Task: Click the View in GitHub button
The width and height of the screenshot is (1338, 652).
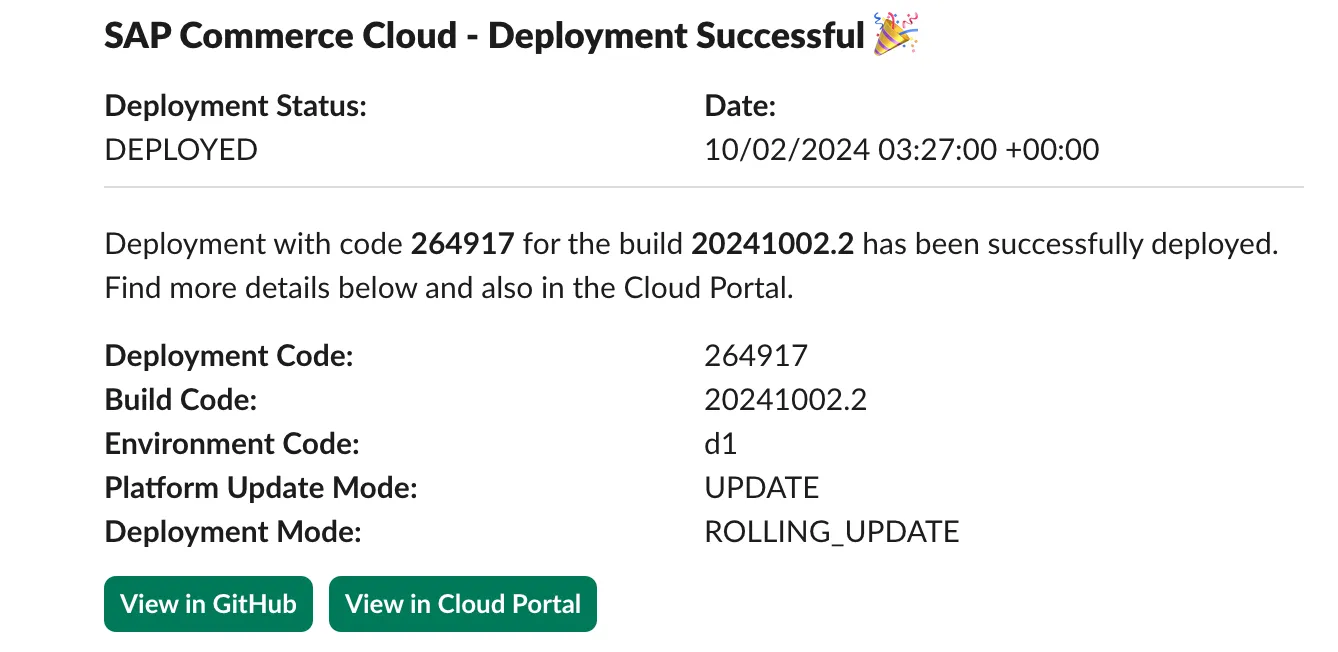Action: (x=208, y=604)
